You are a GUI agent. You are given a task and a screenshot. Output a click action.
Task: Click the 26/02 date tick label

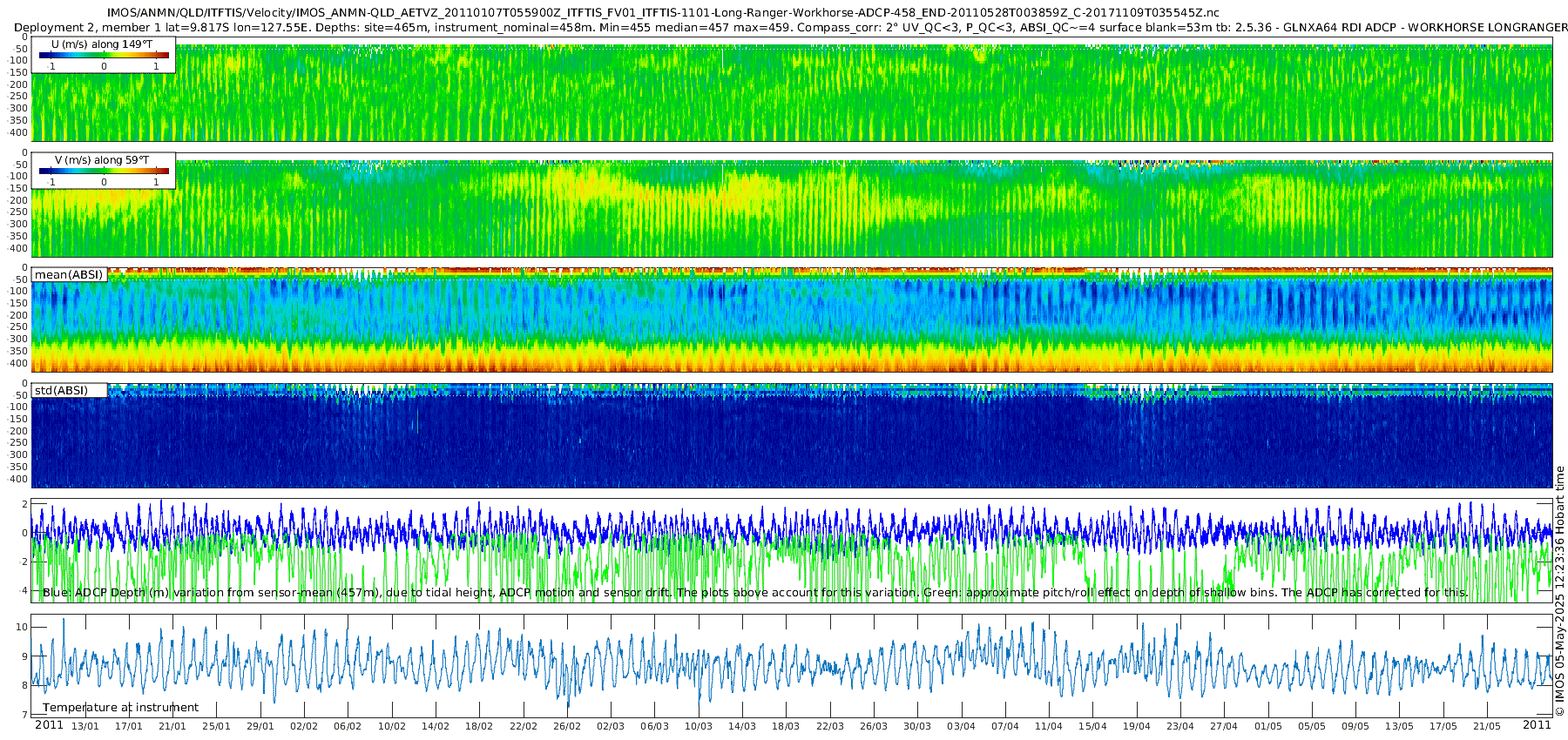(567, 726)
